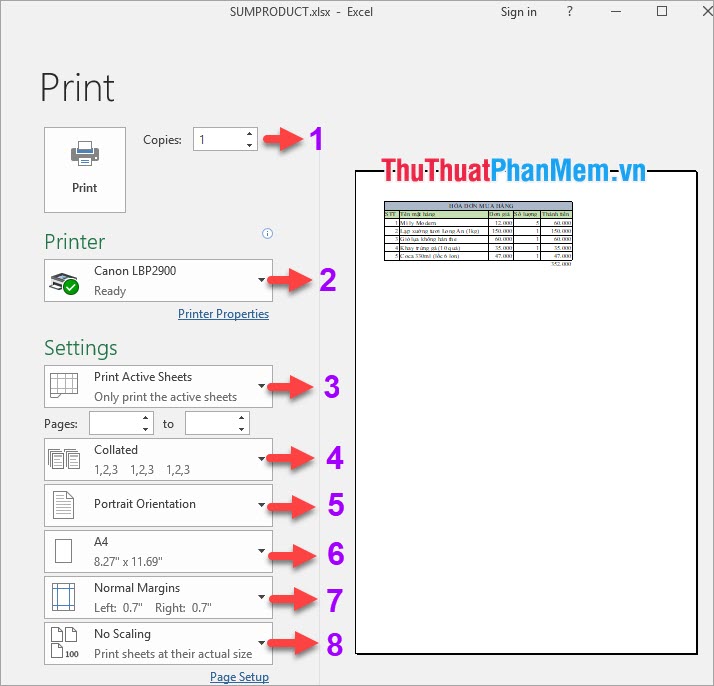Click the large Print button
The image size is (714, 686).
(x=85, y=170)
